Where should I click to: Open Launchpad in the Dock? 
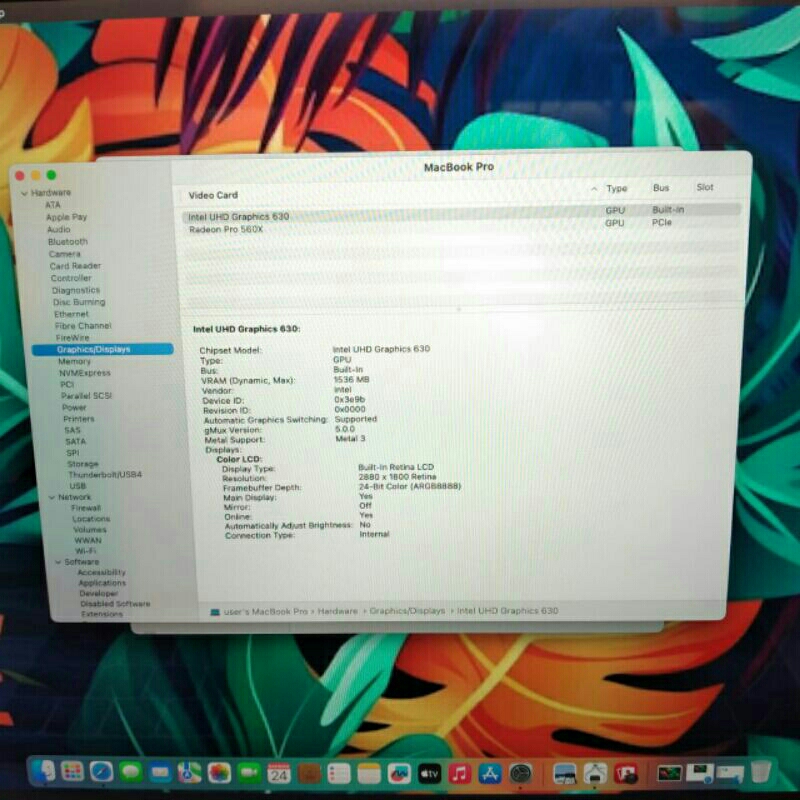coord(72,772)
